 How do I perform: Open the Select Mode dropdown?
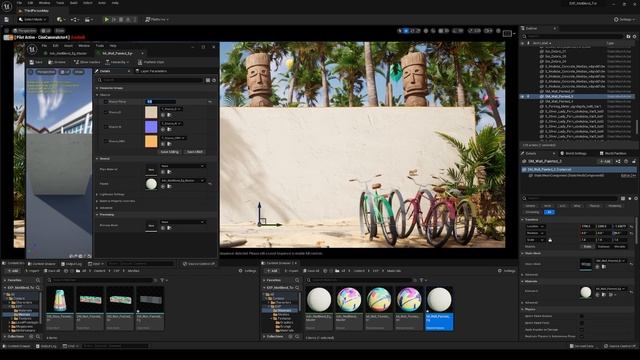32,19
